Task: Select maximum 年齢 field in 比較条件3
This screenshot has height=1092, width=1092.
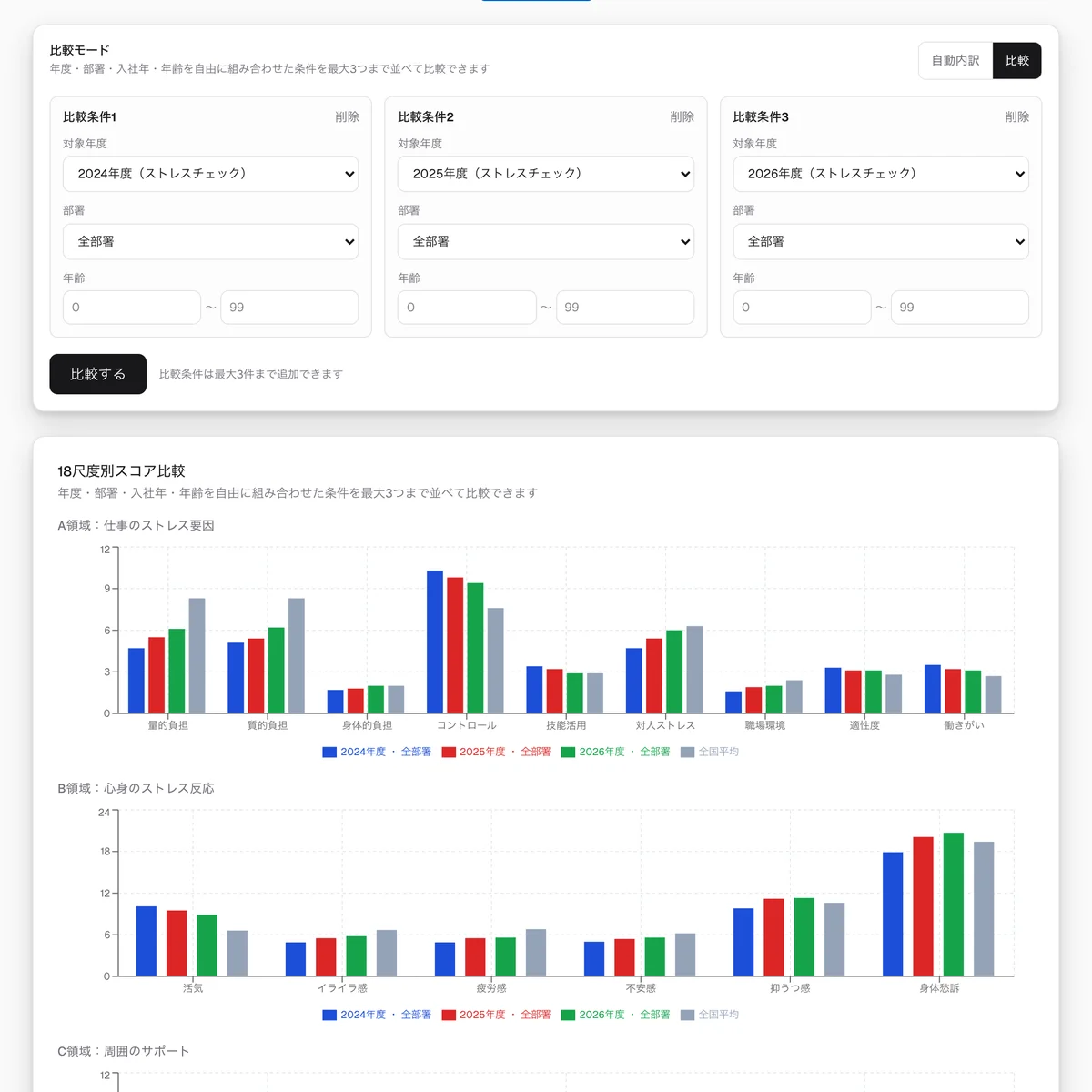Action: pos(960,308)
